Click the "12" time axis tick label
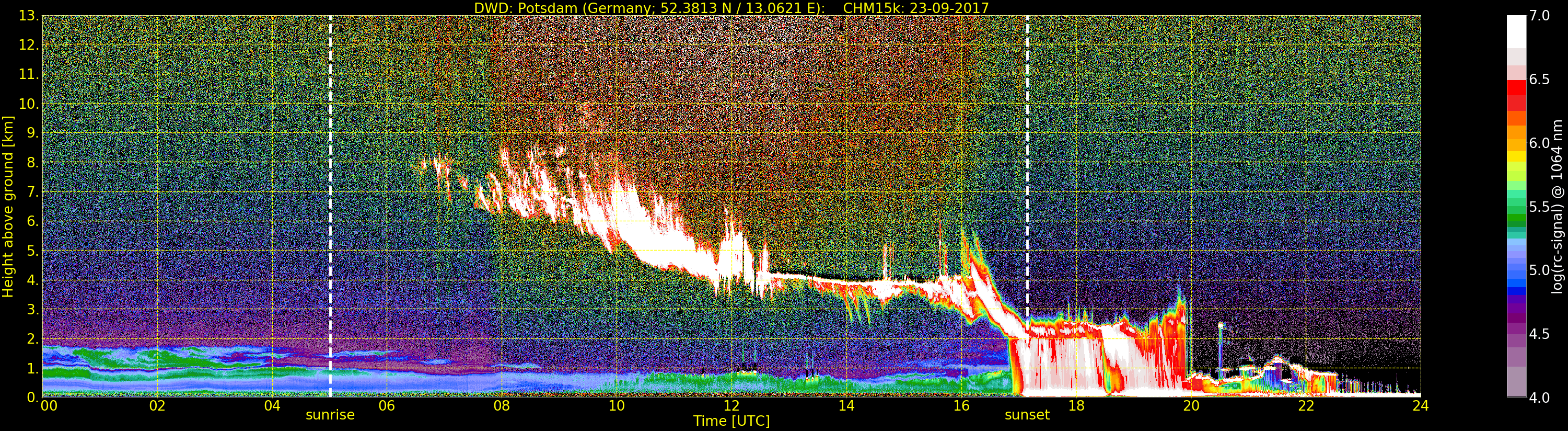This screenshot has height=431, width=1568. point(731,406)
